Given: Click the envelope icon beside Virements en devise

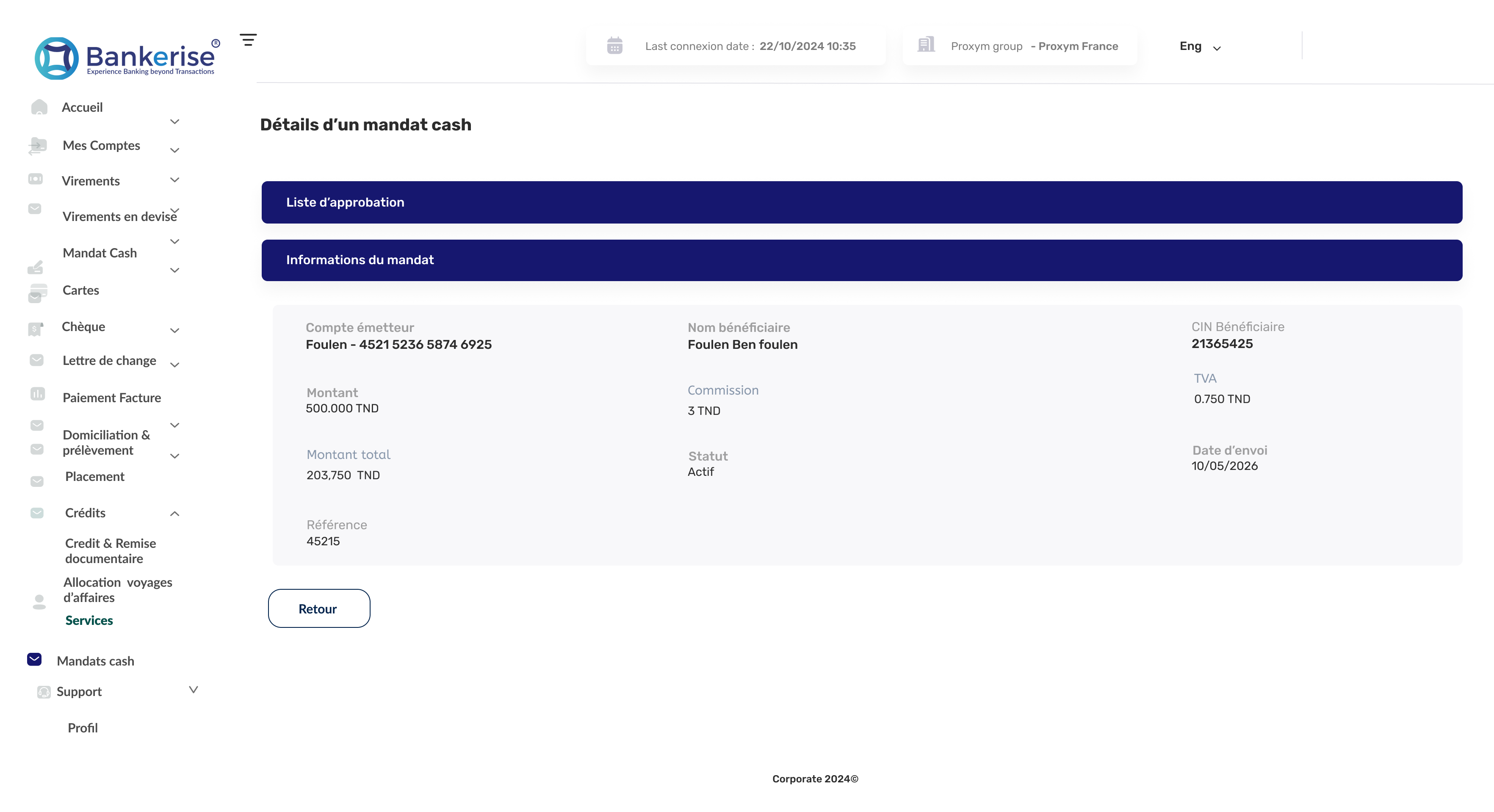Looking at the screenshot, I should coord(35,208).
